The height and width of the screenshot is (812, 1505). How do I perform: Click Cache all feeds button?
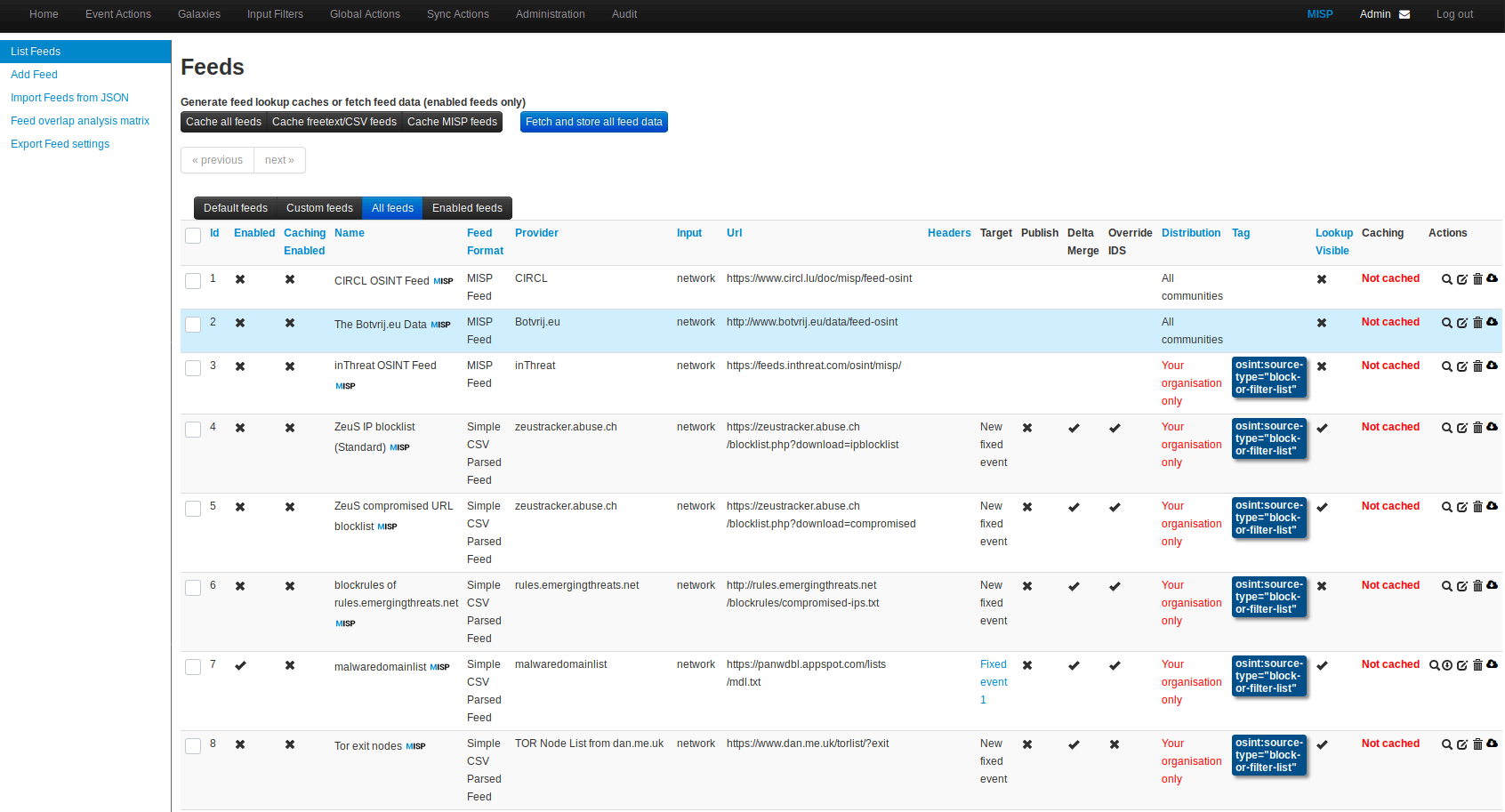click(x=223, y=122)
